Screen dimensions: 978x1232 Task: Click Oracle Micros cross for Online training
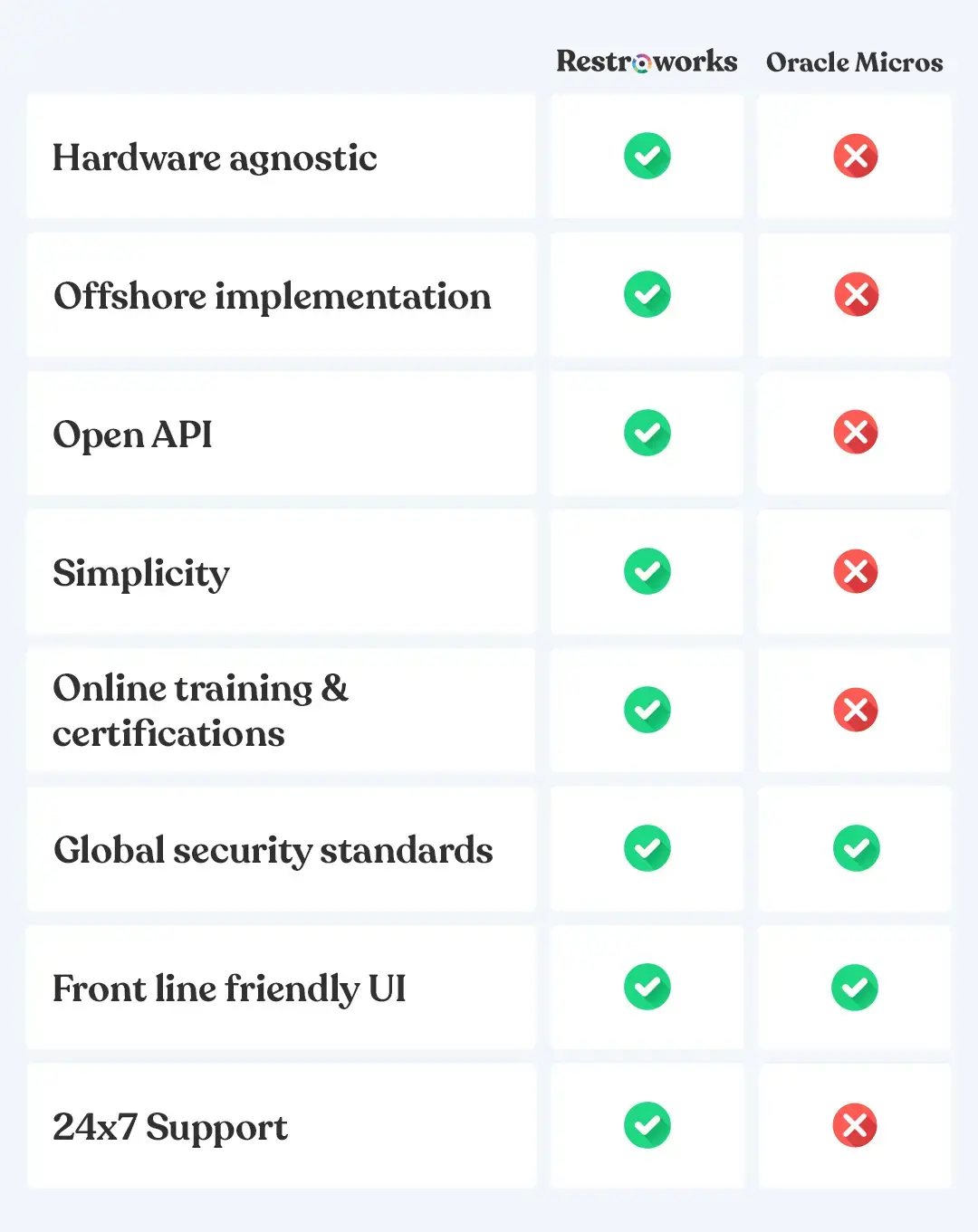tap(855, 710)
